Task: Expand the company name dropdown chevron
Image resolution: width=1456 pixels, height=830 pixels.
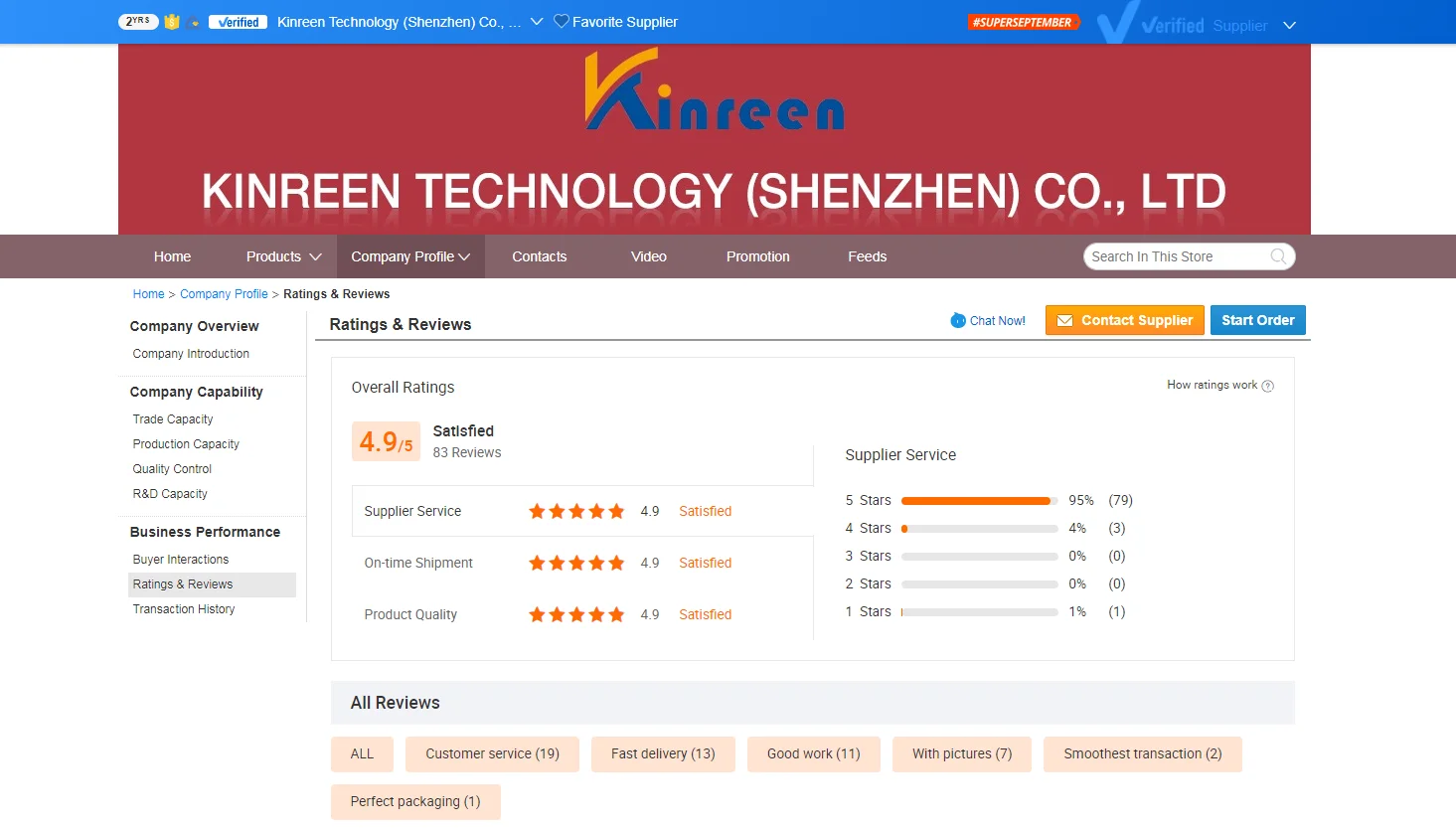Action: [x=537, y=21]
